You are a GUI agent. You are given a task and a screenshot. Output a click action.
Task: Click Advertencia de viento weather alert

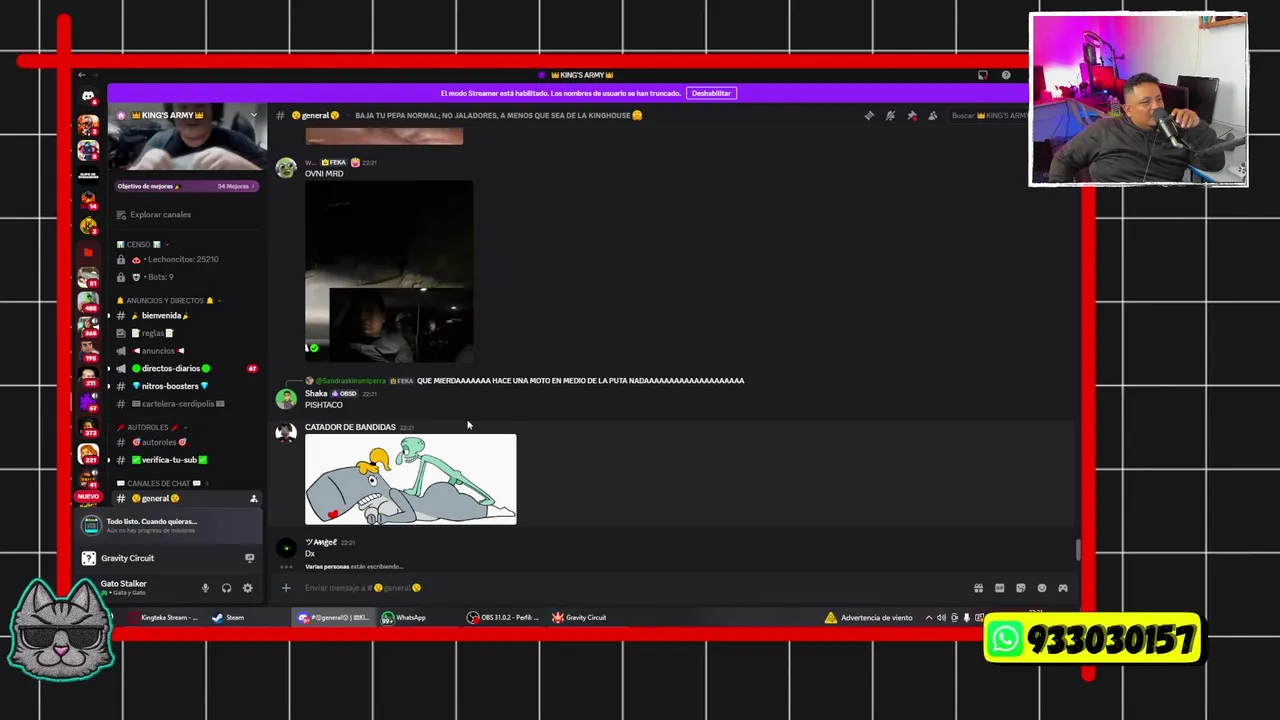coord(868,618)
